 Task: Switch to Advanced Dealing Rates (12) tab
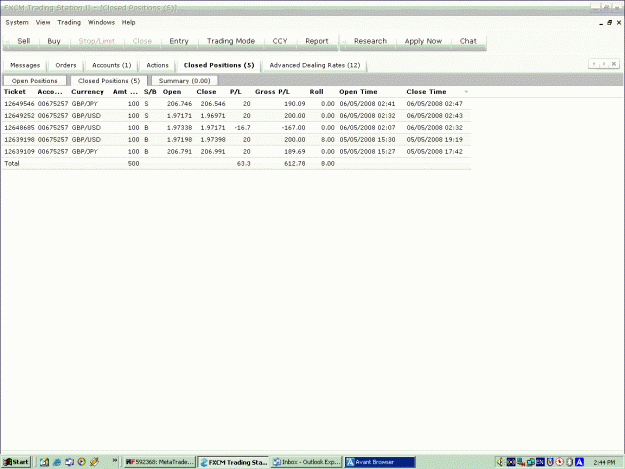315,65
